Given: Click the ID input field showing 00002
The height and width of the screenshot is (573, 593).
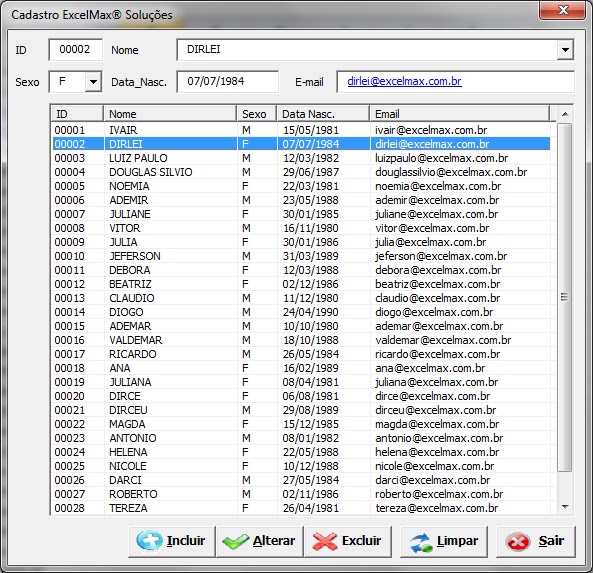Looking at the screenshot, I should [76, 50].
